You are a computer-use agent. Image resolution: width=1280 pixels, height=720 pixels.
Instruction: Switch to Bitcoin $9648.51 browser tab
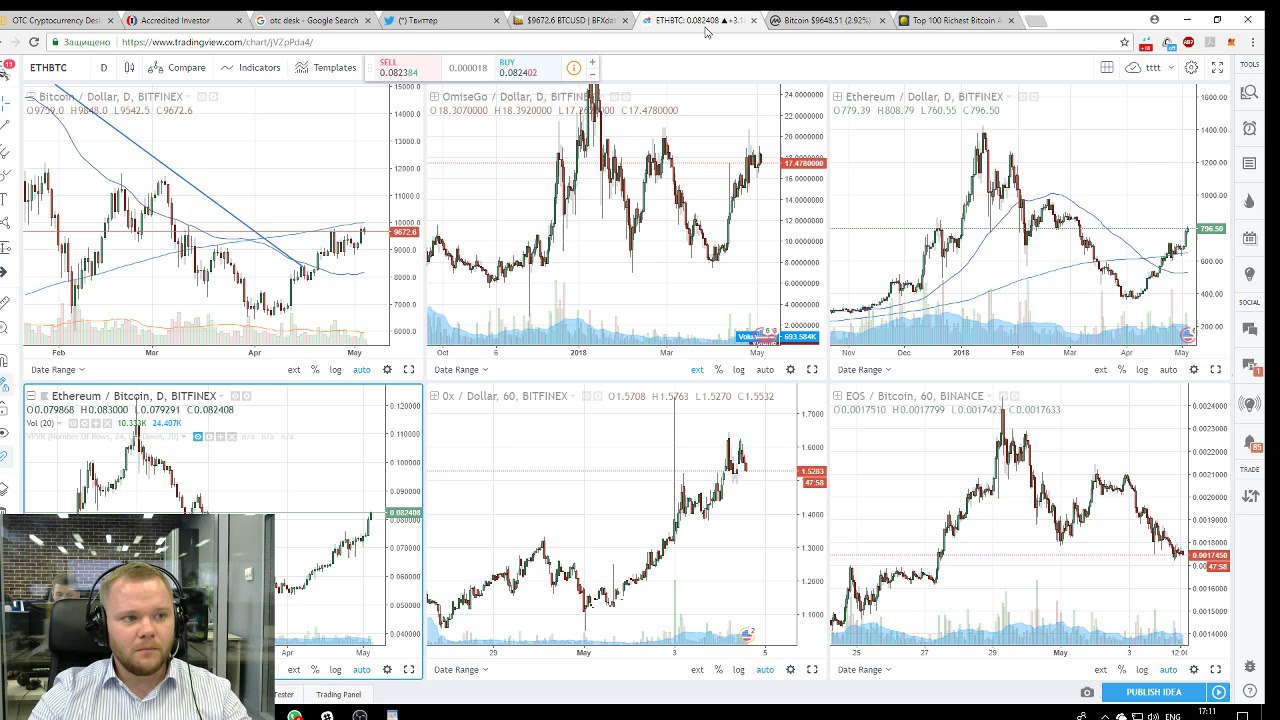coord(827,20)
